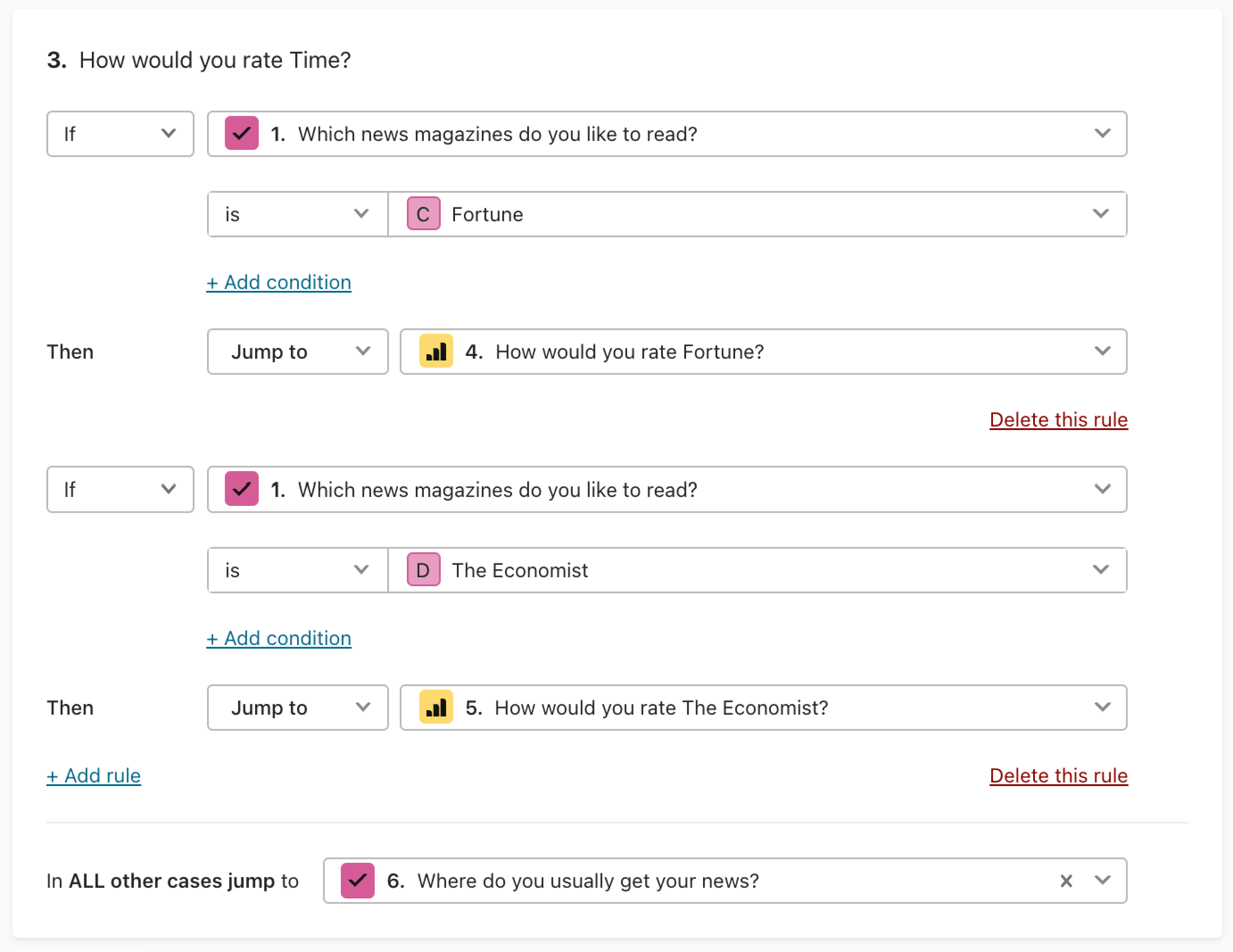This screenshot has width=1233, height=952.
Task: Delete the Economist rule
Action: (x=1059, y=775)
